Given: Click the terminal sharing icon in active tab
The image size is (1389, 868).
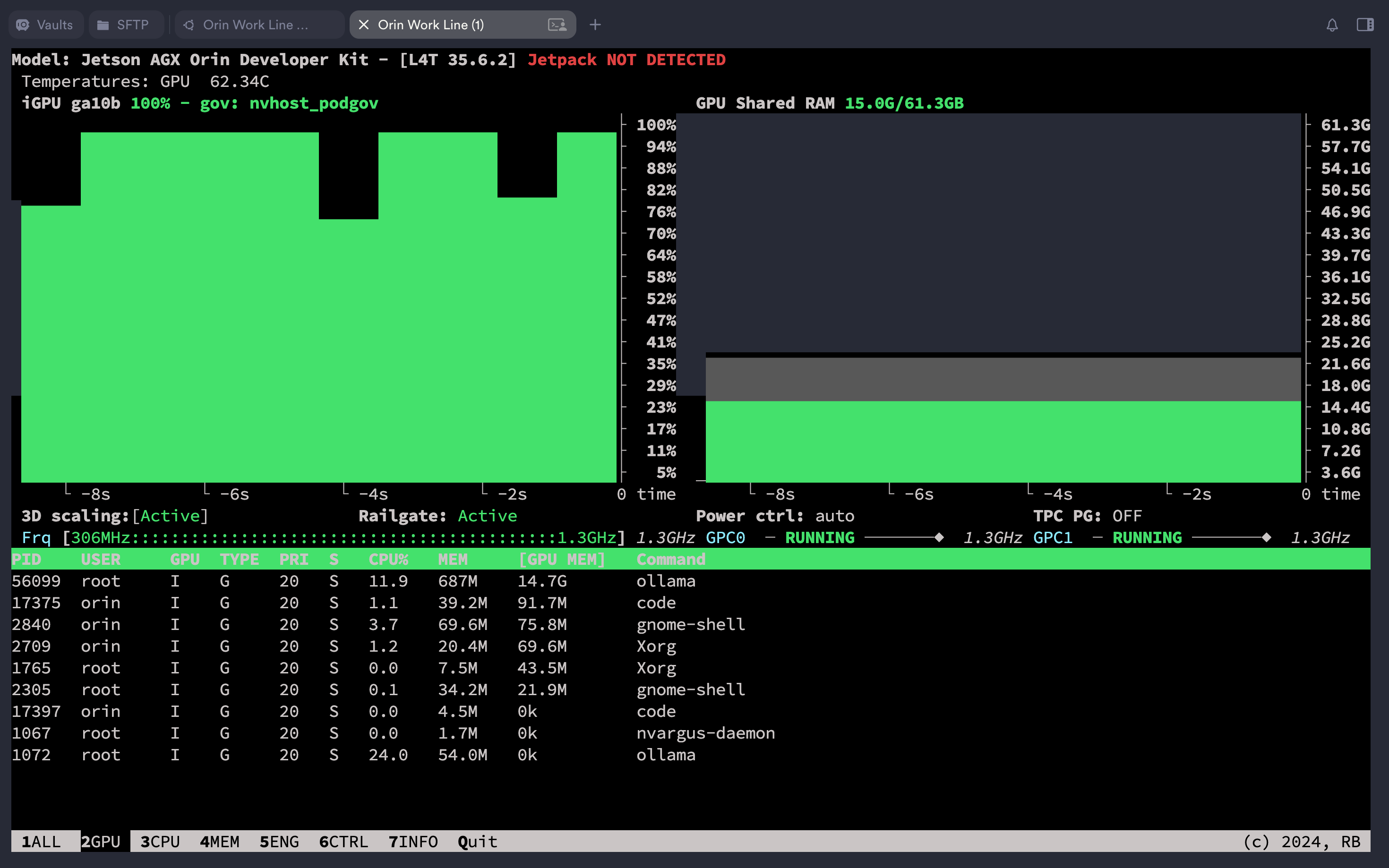Looking at the screenshot, I should 557,25.
